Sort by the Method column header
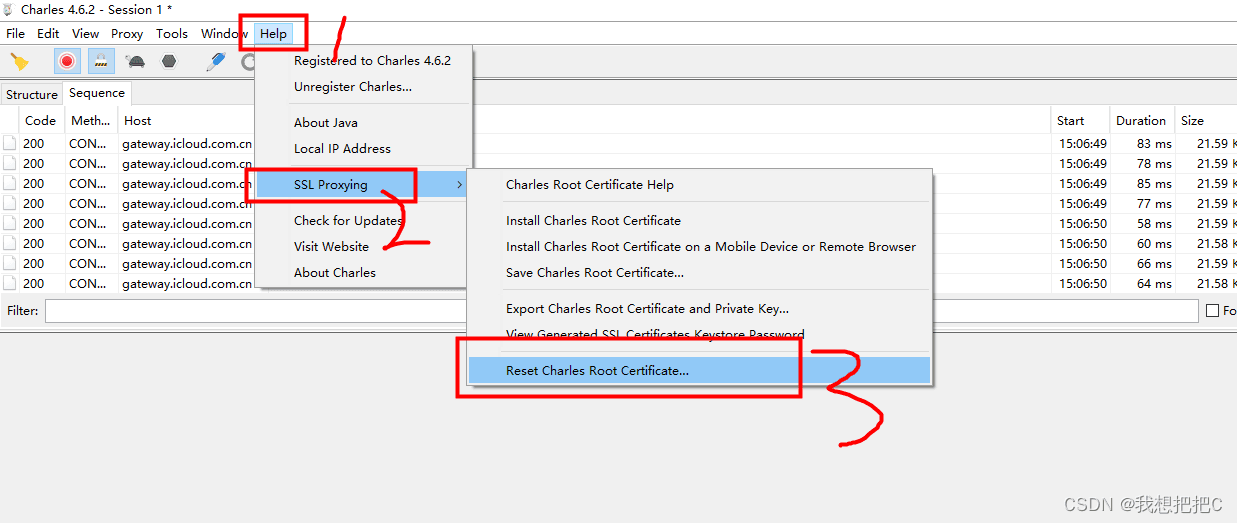The image size is (1237, 523). pos(91,120)
